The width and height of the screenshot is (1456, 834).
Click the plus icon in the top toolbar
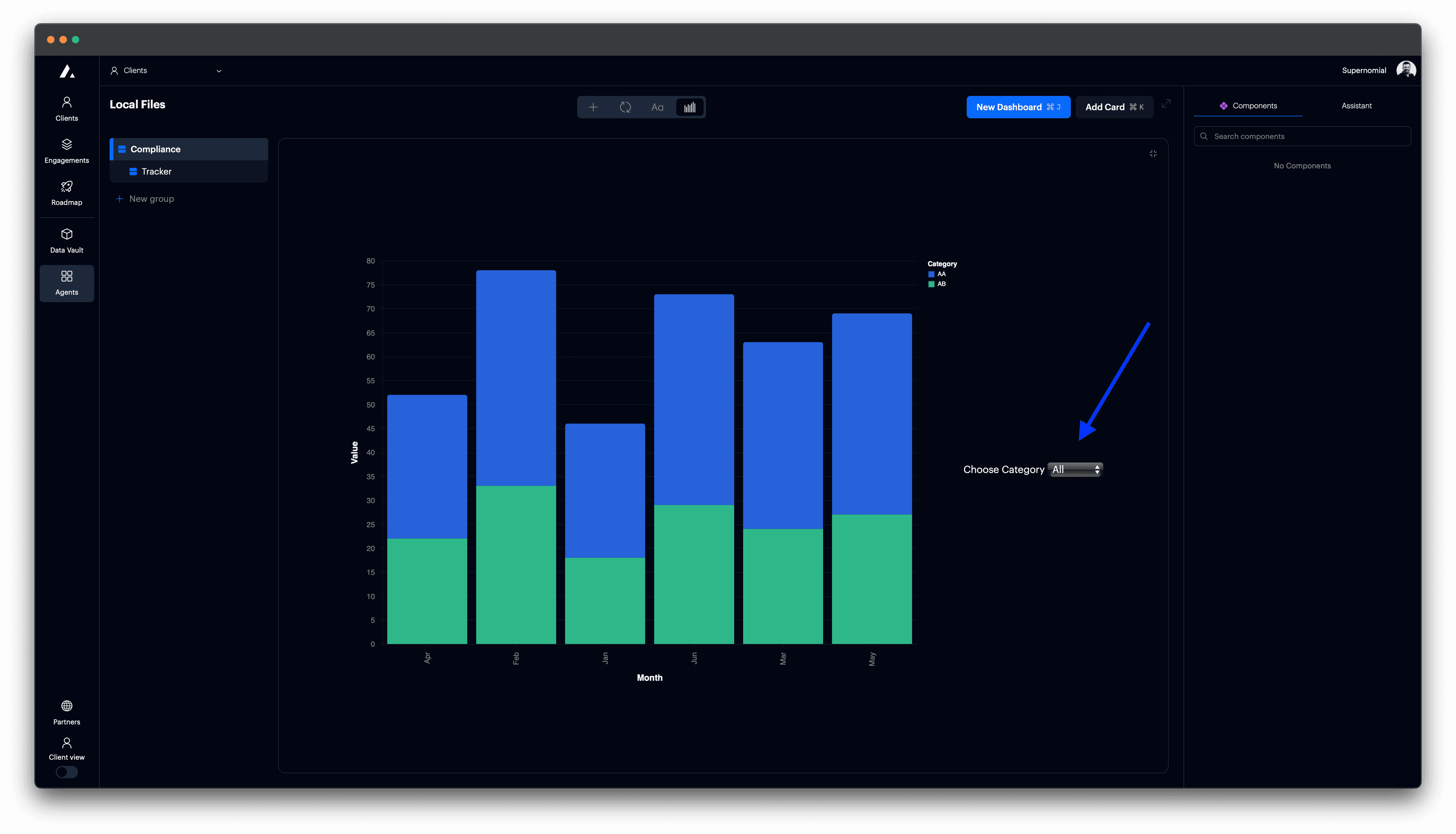pyautogui.click(x=593, y=107)
